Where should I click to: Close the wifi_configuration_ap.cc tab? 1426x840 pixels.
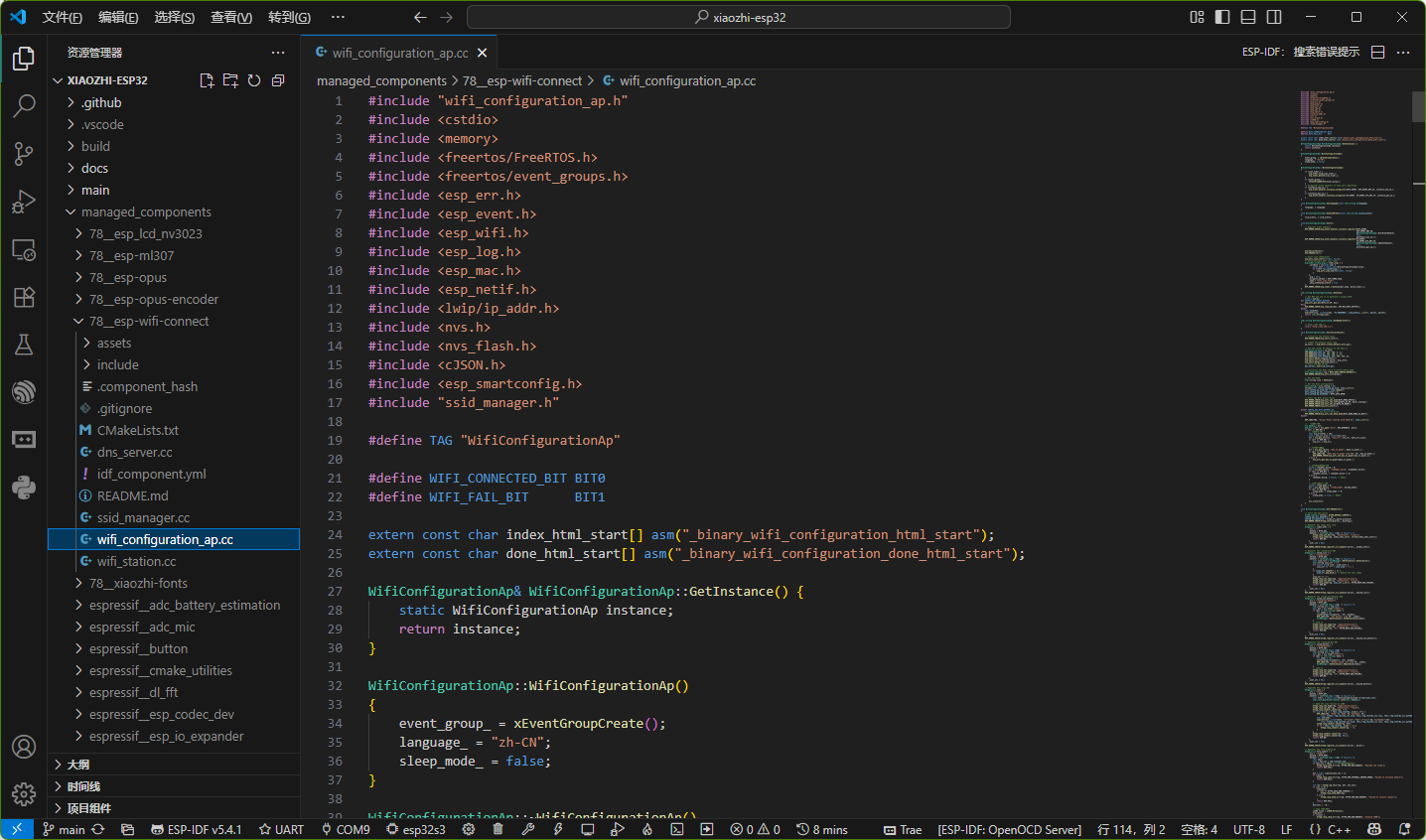pyautogui.click(x=483, y=53)
